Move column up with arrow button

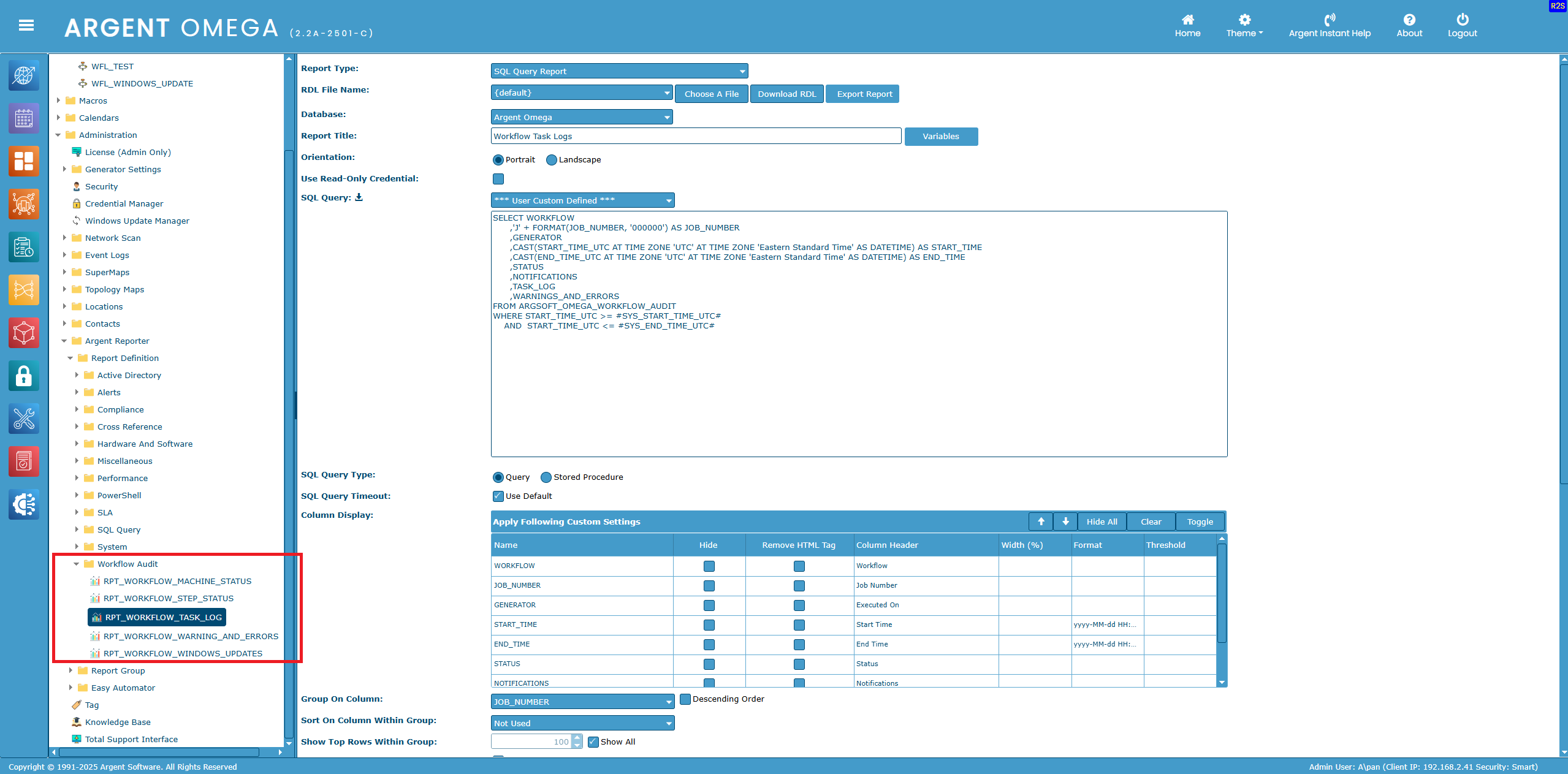pyautogui.click(x=1041, y=522)
